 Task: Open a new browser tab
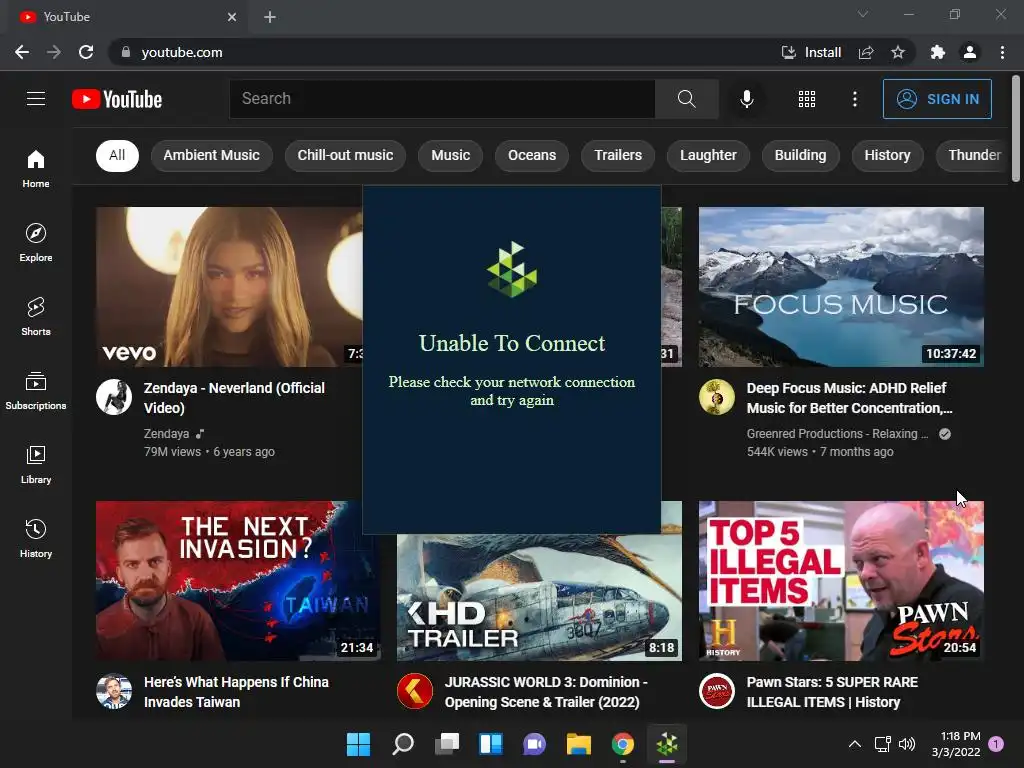point(270,17)
